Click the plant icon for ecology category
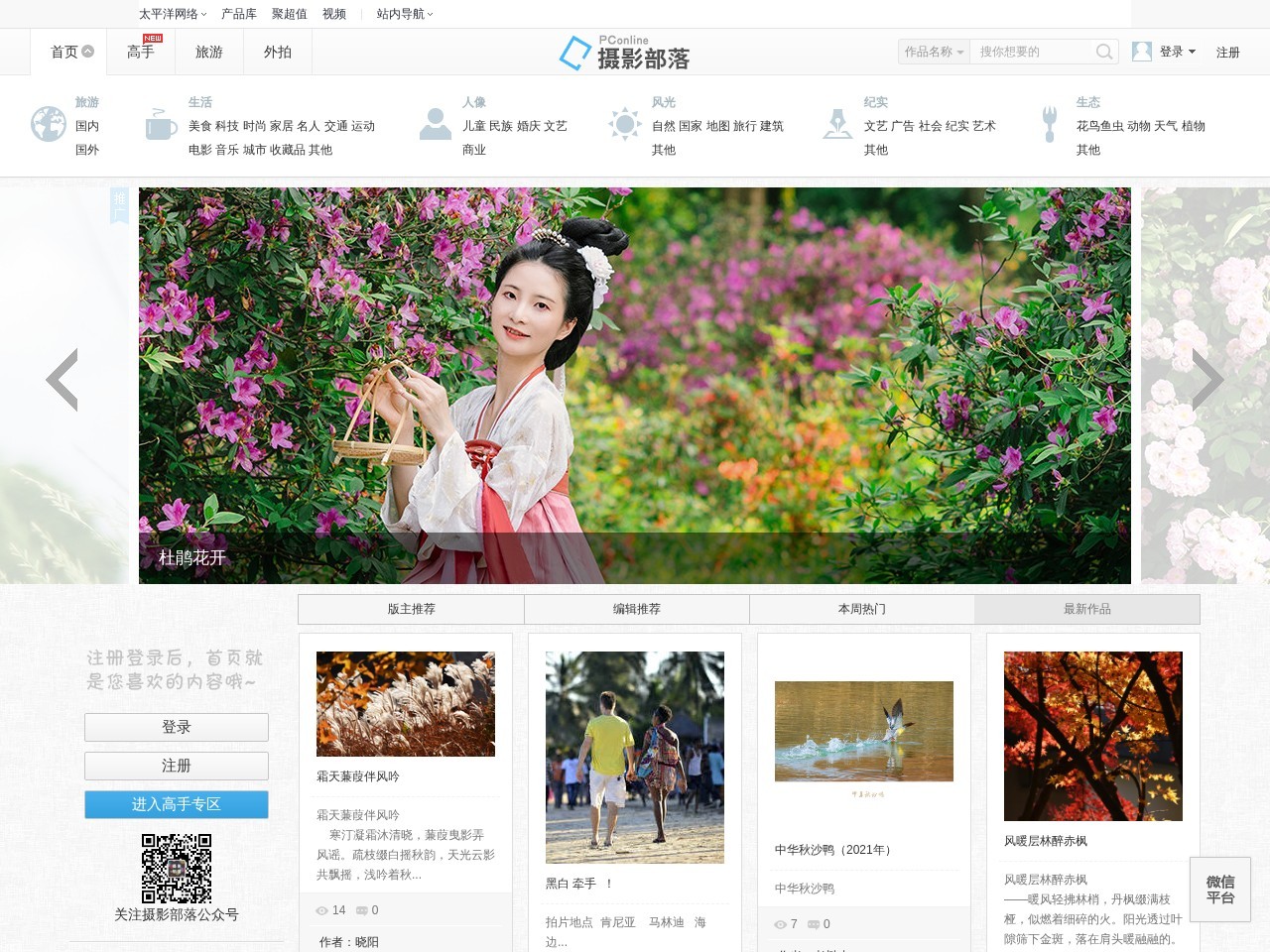This screenshot has height=952, width=1270. pos(1050,125)
